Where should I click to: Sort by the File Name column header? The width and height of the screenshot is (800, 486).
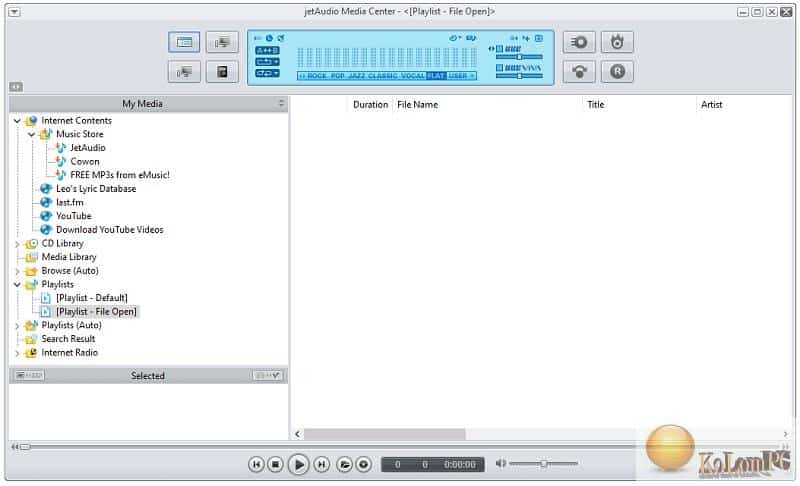coord(417,105)
